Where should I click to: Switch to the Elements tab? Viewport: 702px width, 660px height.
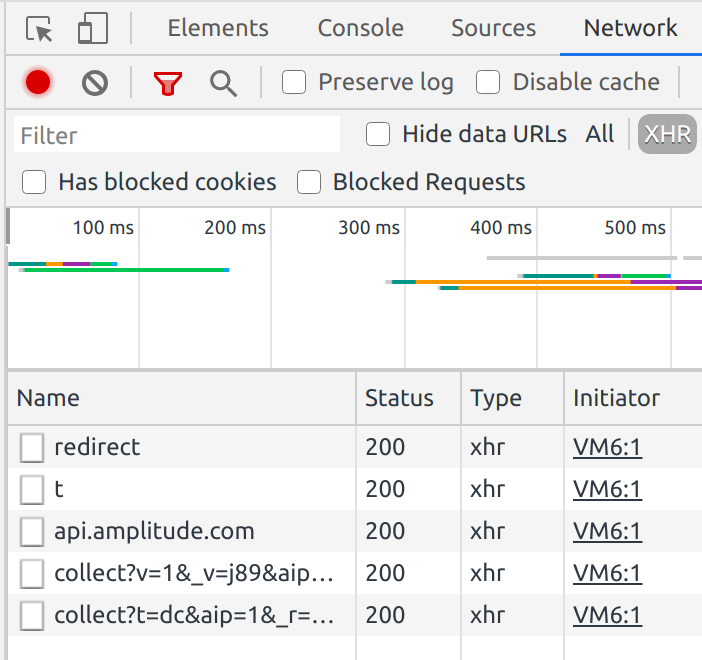pos(218,29)
